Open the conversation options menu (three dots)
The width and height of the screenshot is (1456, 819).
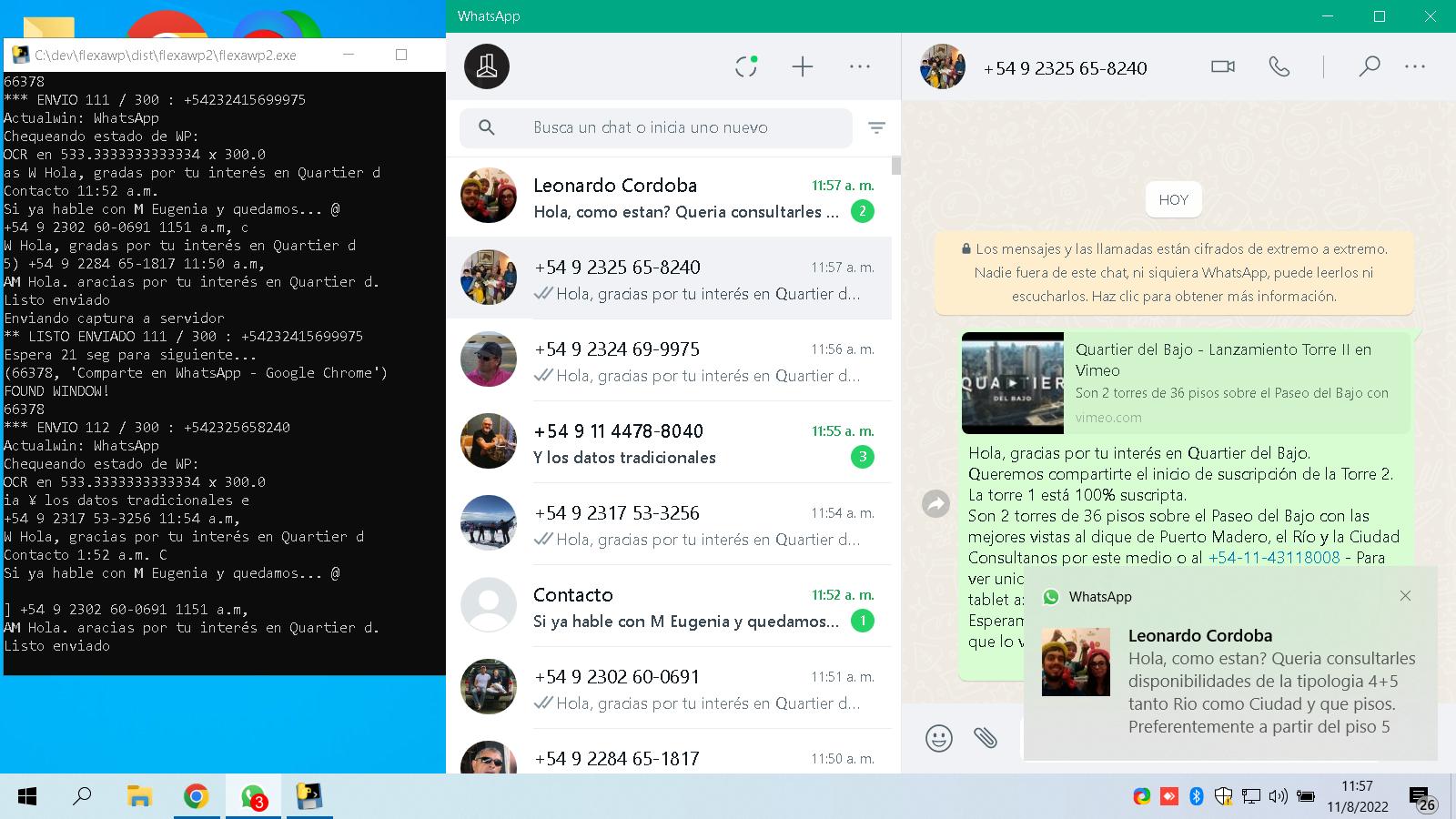(1415, 66)
